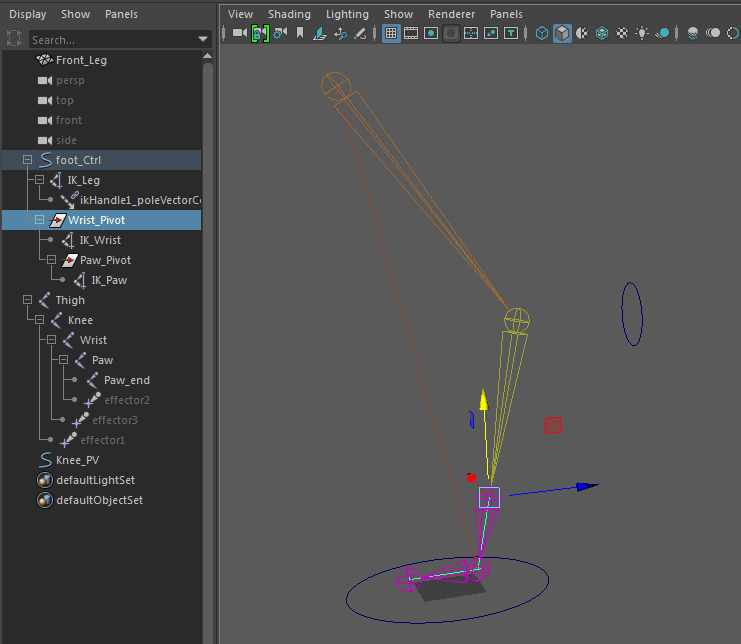741x644 pixels.
Task: Select Smooth Shade All cube icon
Action: pos(562,33)
